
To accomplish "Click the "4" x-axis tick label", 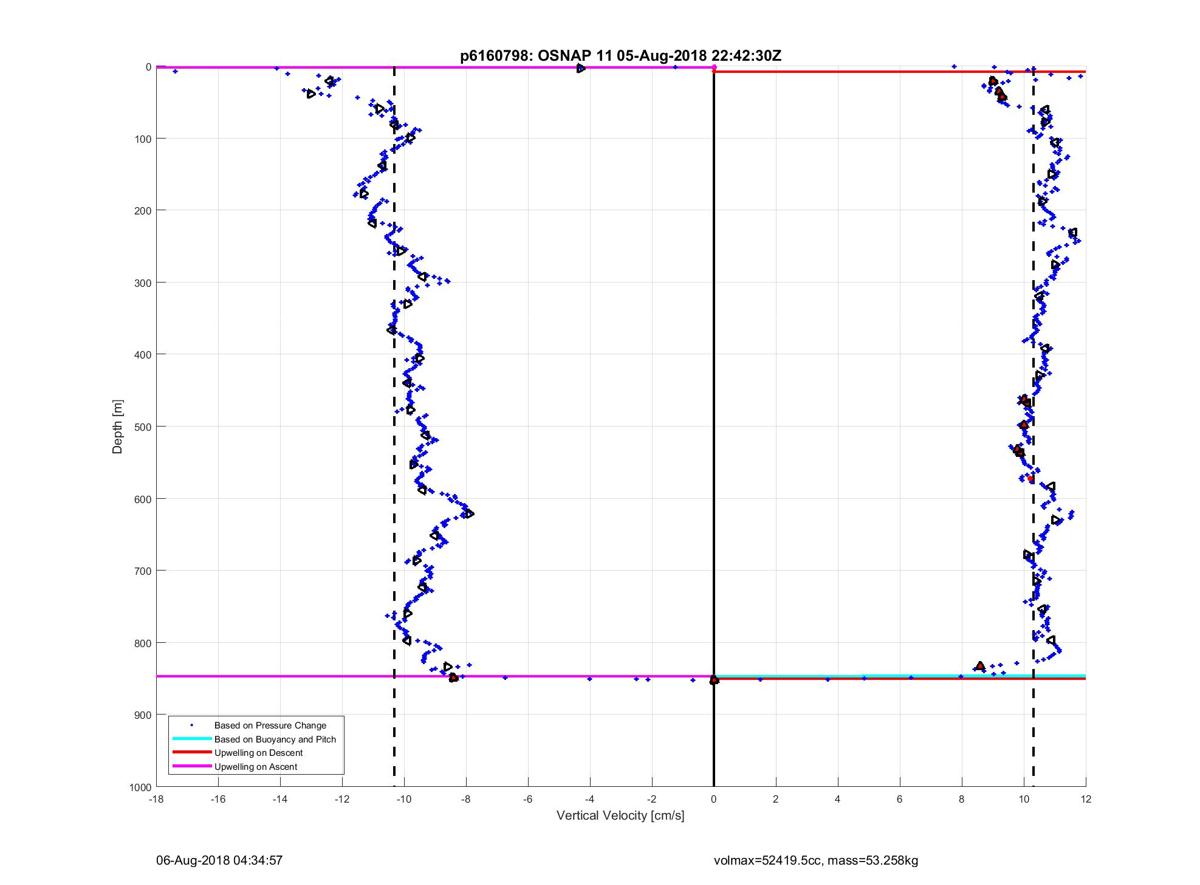I will point(838,799).
